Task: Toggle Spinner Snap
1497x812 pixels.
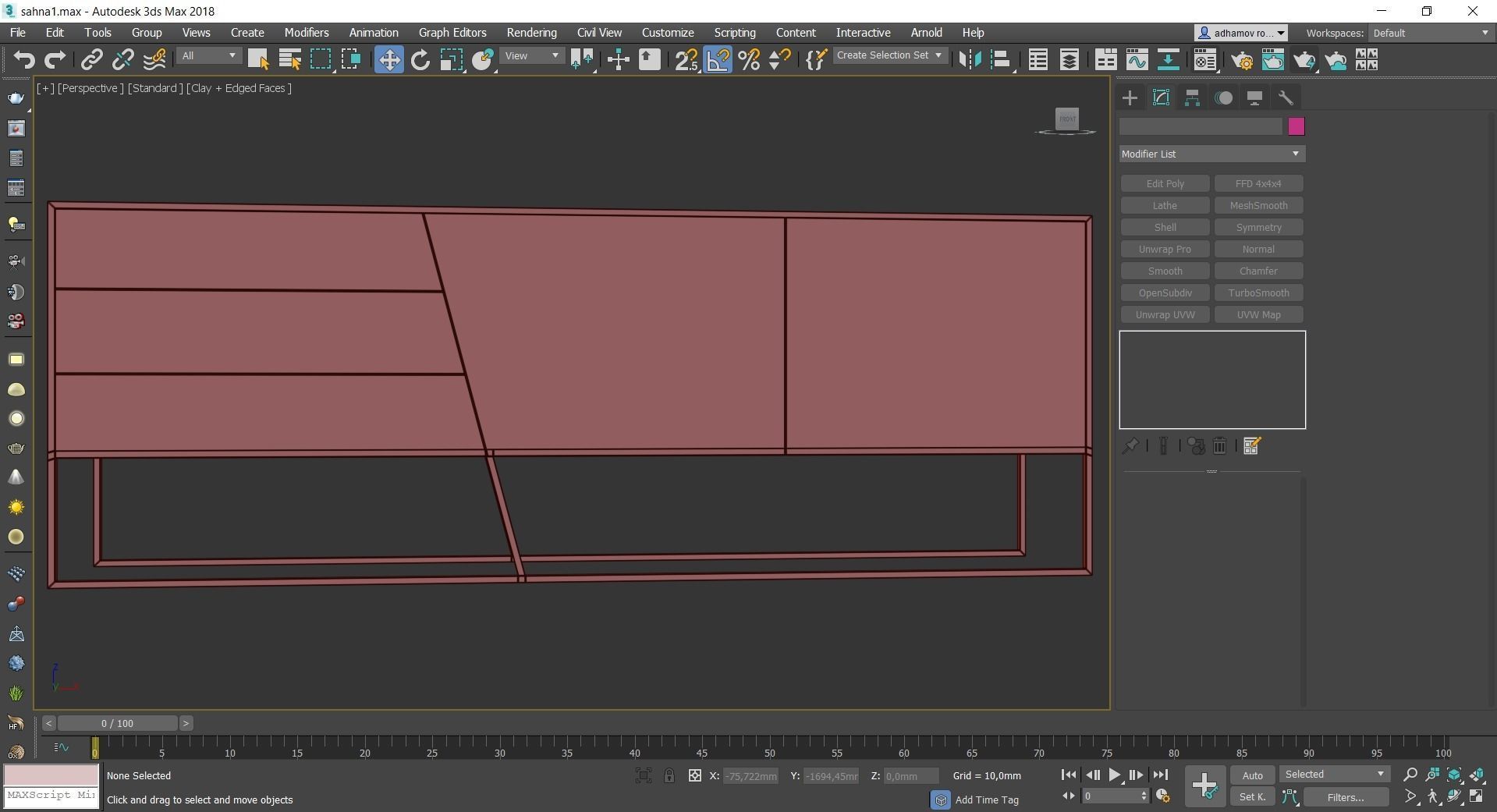Action: 780,60
